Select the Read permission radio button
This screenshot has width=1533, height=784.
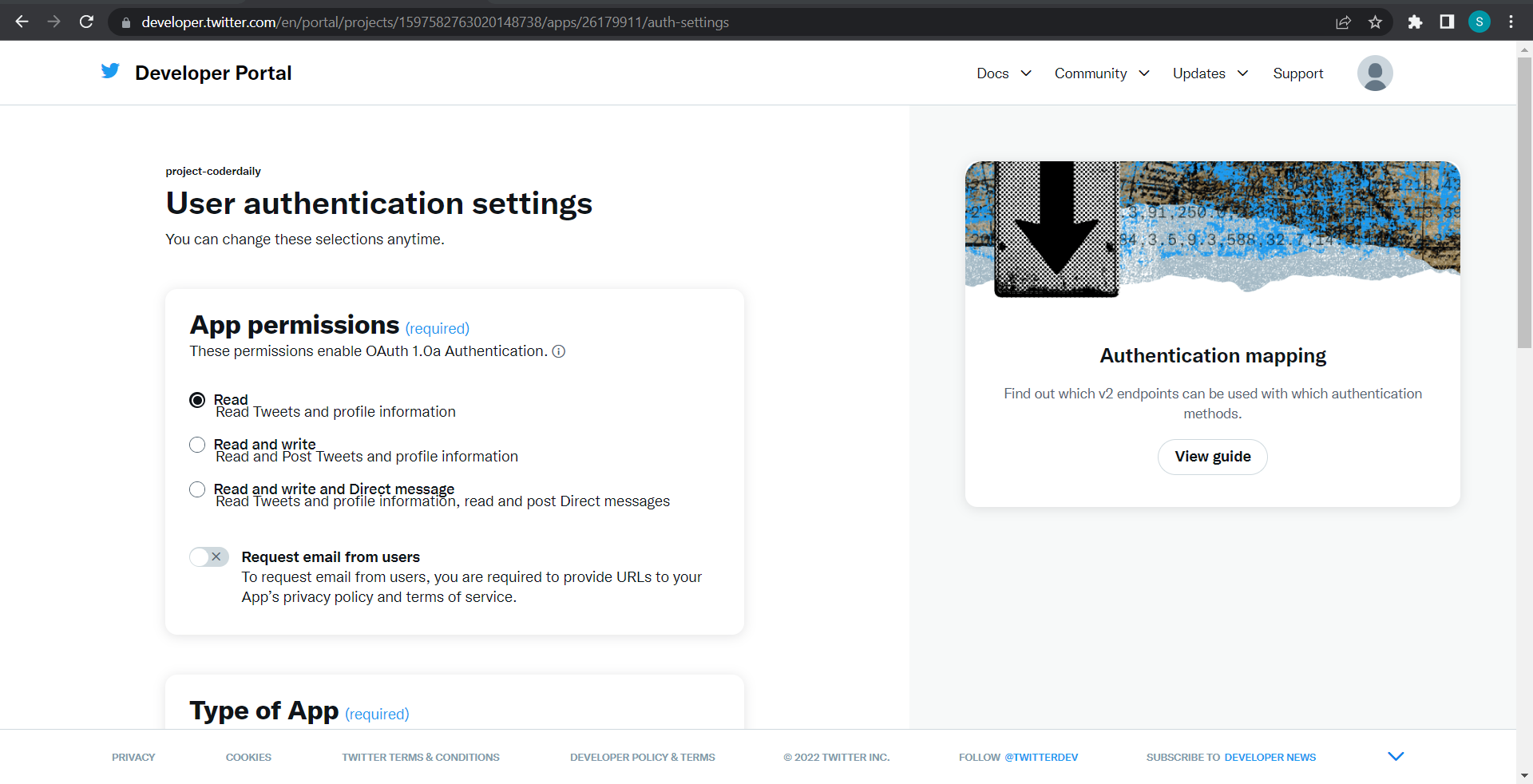pos(197,400)
